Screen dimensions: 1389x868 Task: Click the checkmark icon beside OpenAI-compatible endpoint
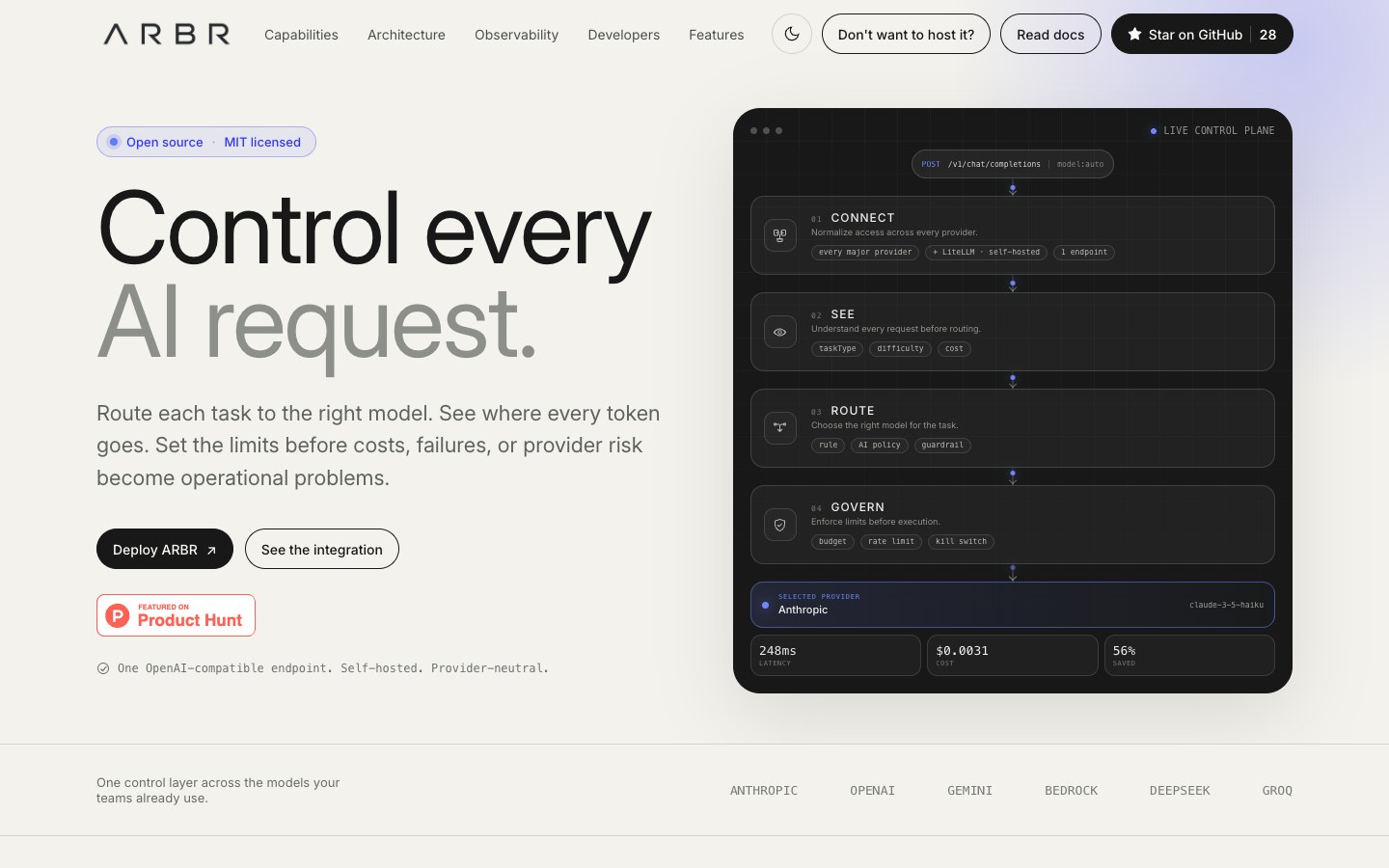click(103, 668)
